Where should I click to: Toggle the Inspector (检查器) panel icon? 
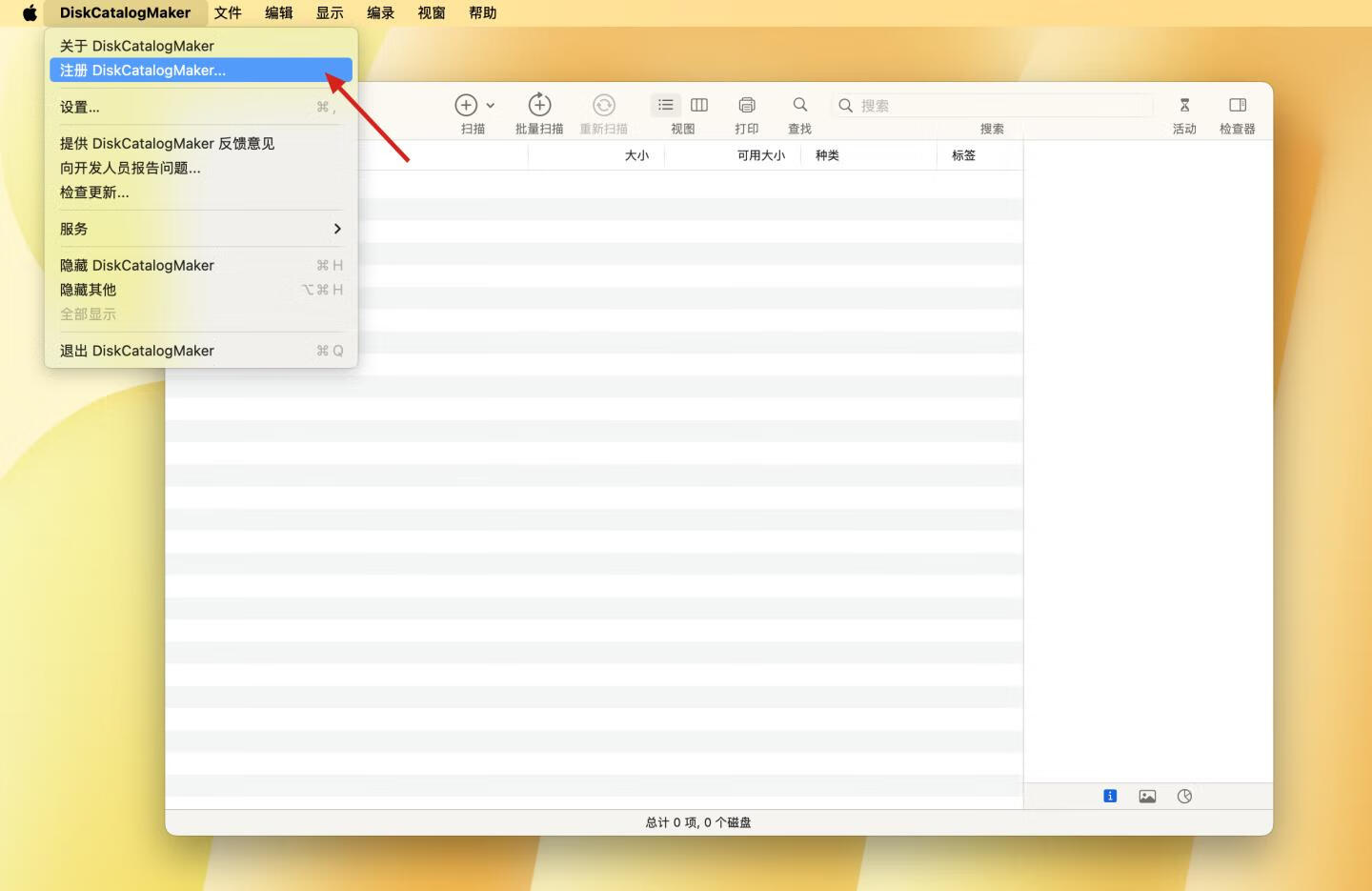[1238, 105]
